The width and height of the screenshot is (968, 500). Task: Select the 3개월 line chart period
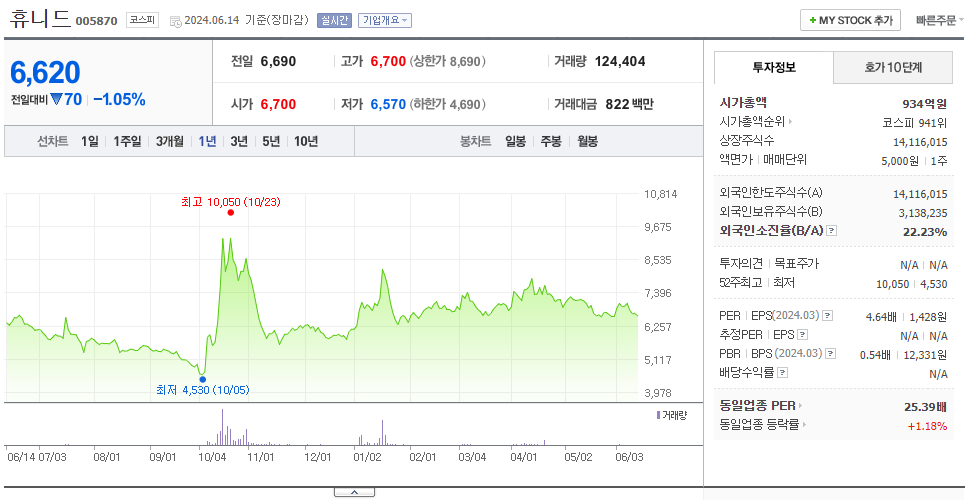point(170,141)
